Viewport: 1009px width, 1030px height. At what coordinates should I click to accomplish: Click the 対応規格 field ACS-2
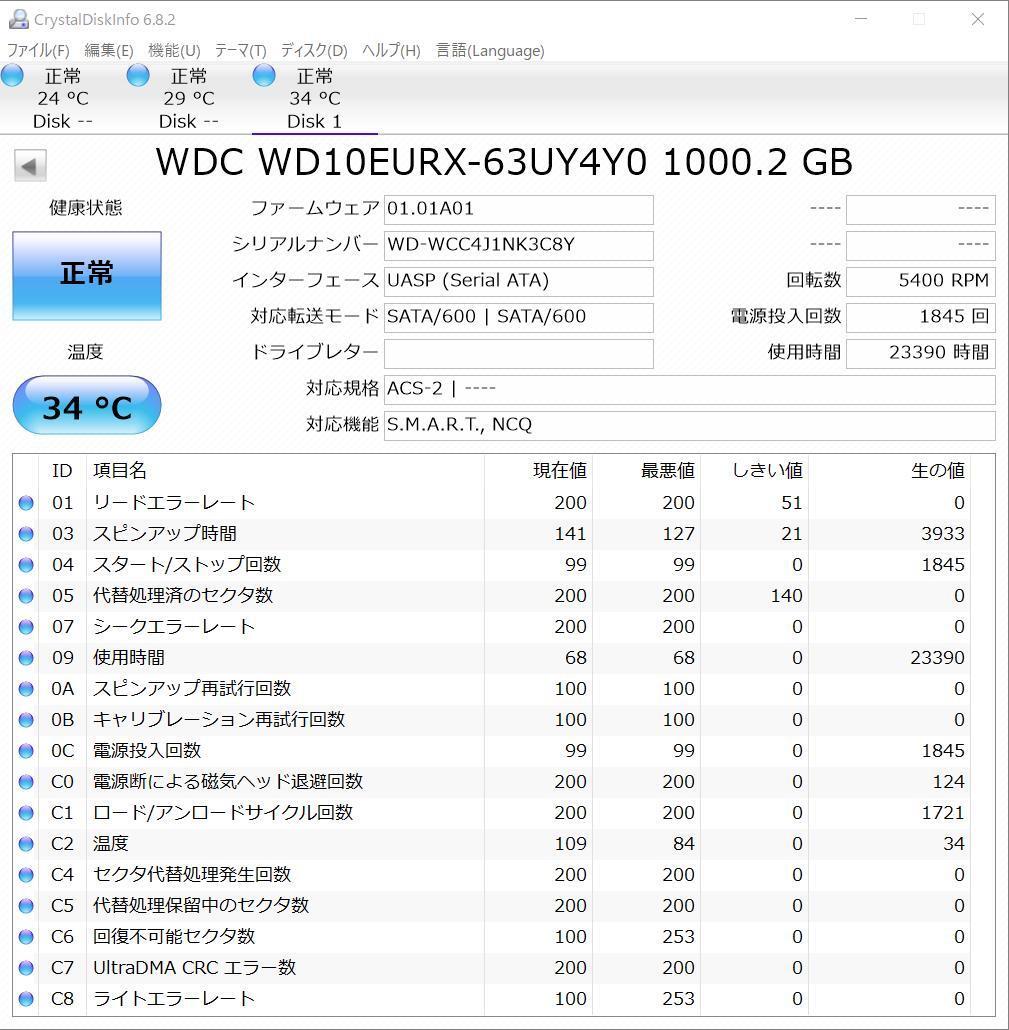[690, 390]
